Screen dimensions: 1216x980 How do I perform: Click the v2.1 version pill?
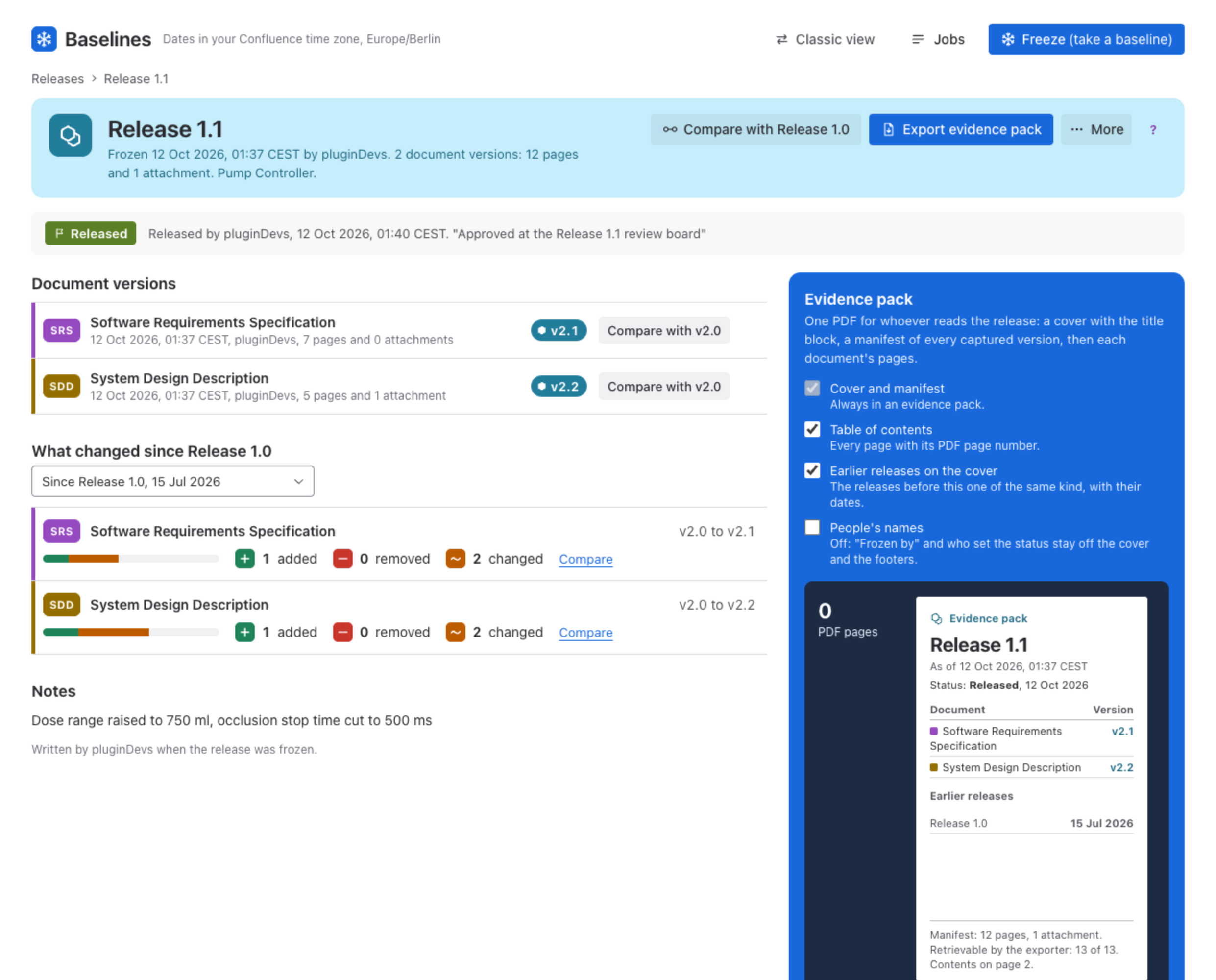(559, 331)
